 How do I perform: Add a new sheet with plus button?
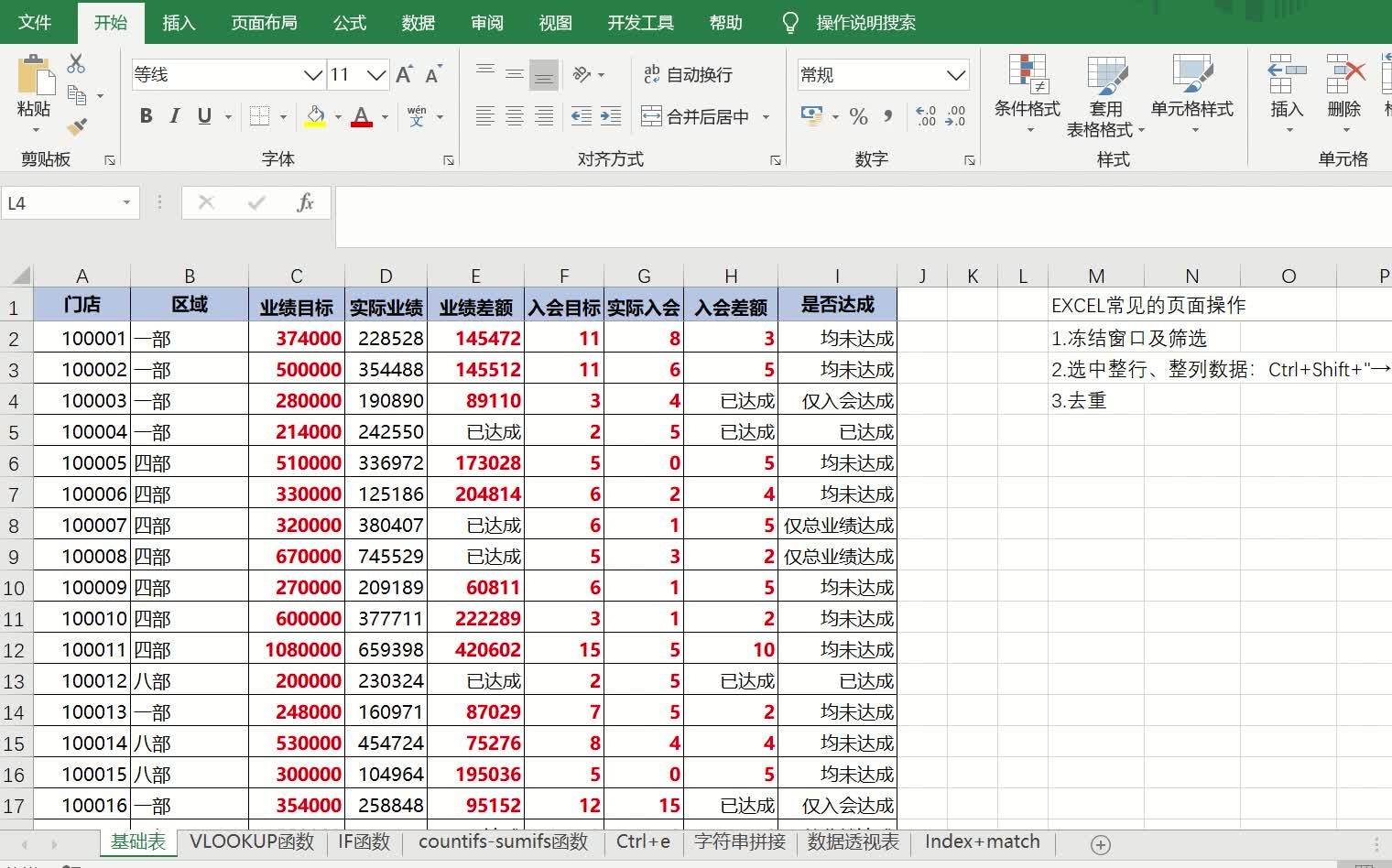(x=1102, y=844)
